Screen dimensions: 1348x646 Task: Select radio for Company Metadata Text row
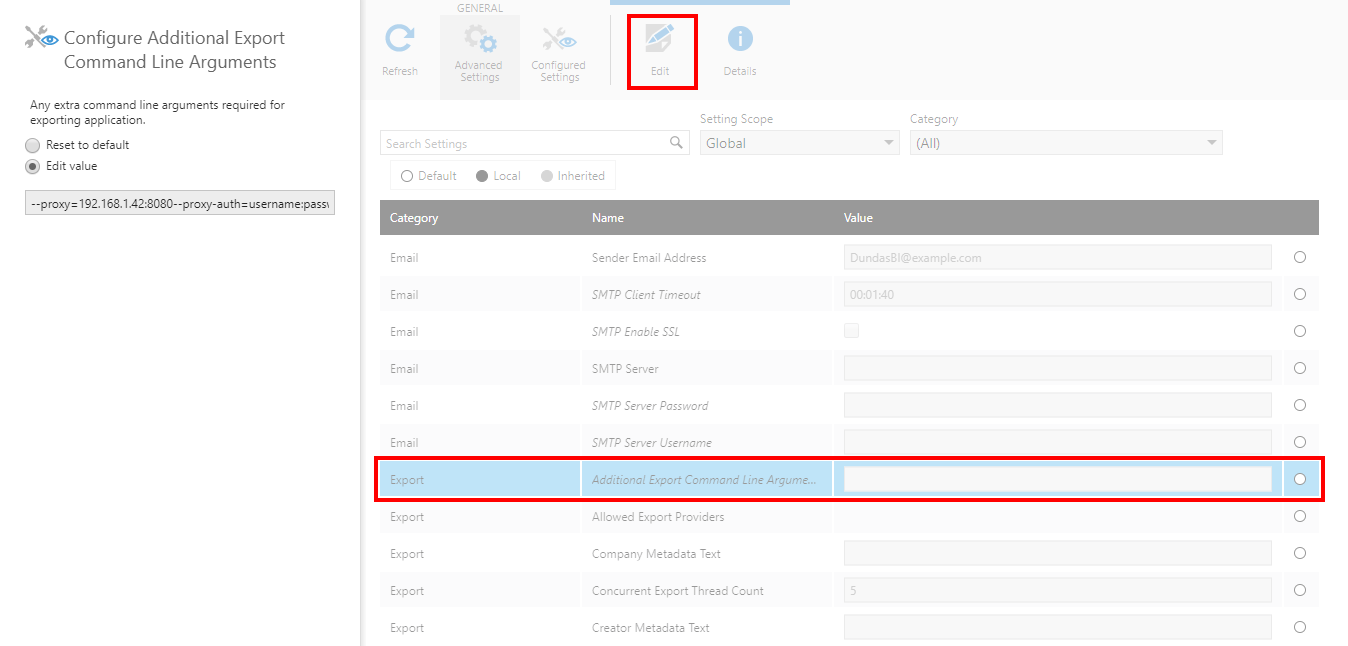1300,553
